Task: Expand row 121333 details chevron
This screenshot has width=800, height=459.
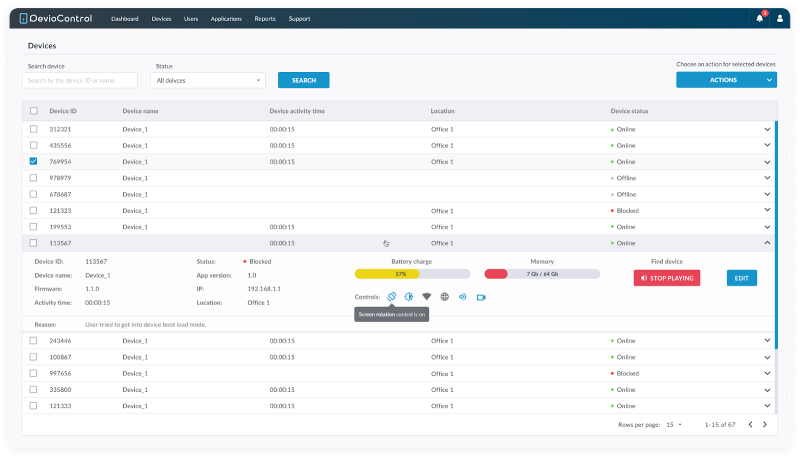Action: point(767,406)
